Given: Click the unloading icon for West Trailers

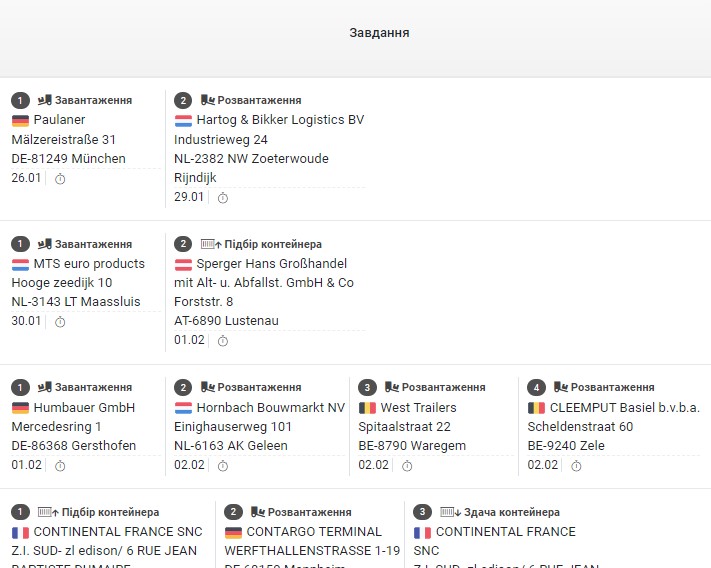Looking at the screenshot, I should (392, 387).
